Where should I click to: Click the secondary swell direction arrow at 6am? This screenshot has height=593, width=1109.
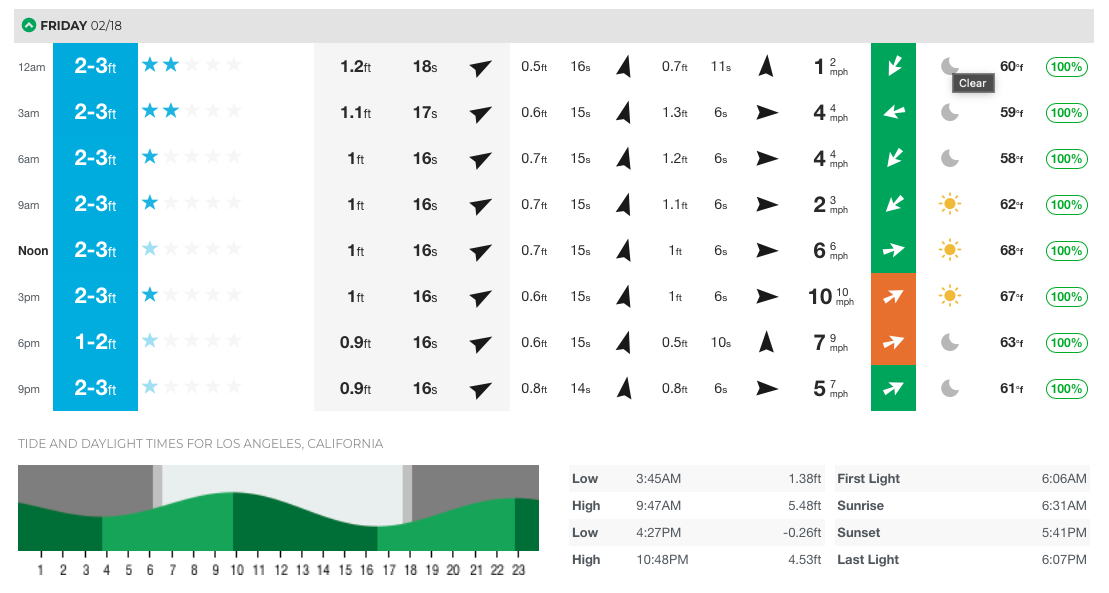click(624, 159)
